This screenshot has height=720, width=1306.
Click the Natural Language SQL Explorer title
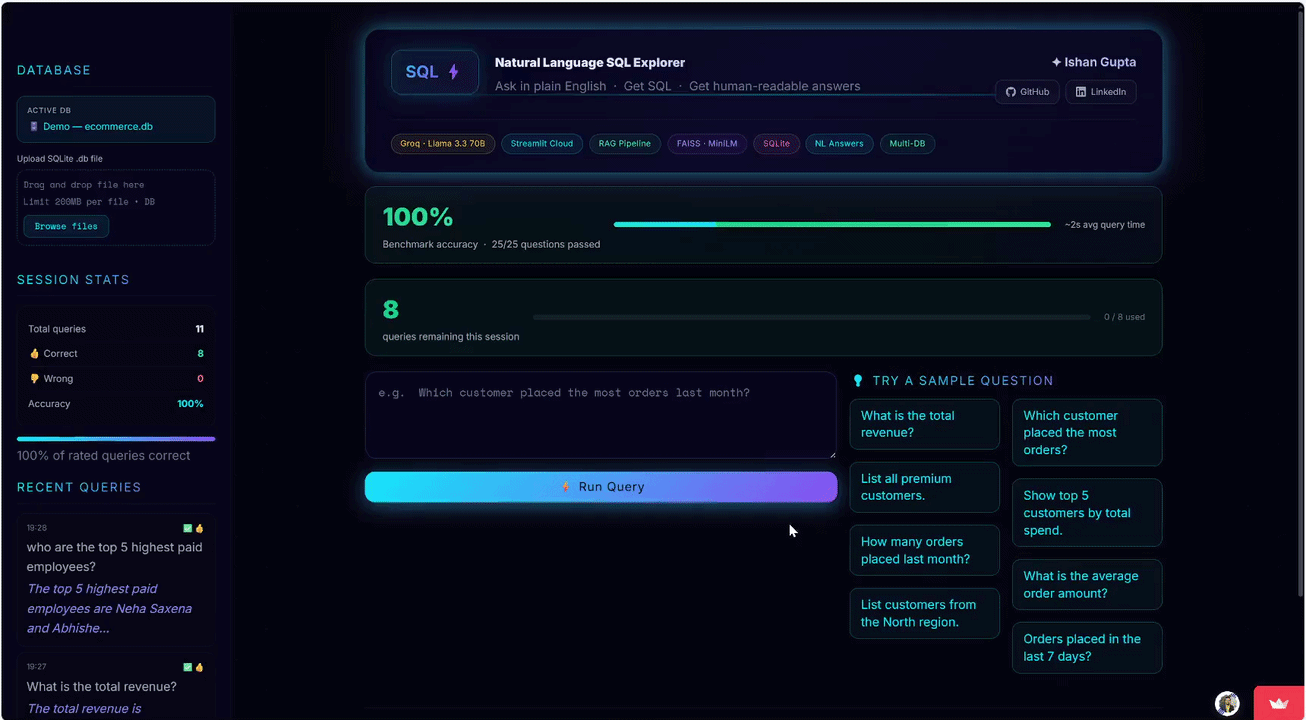click(x=590, y=63)
